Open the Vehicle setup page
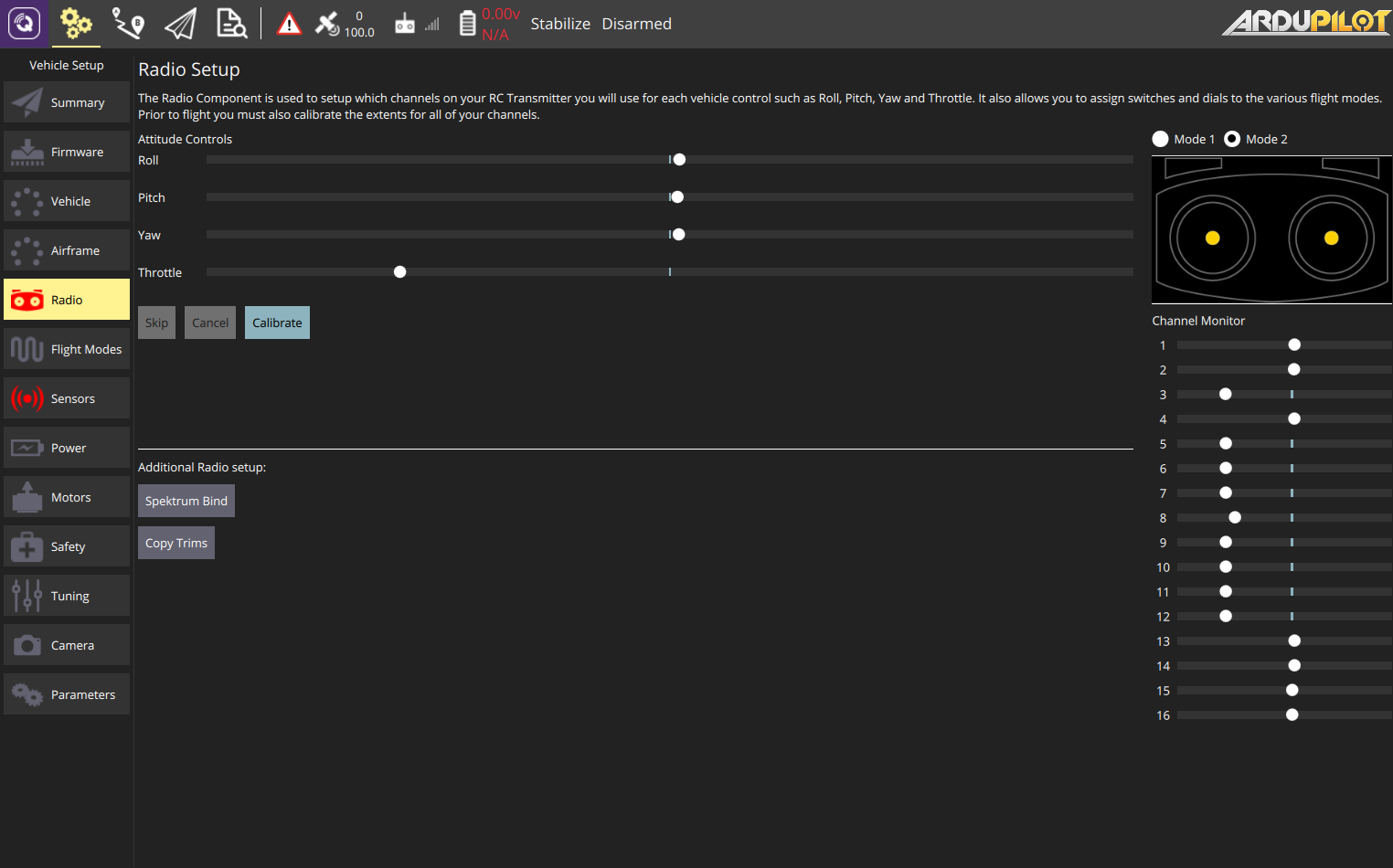 pyautogui.click(x=67, y=201)
